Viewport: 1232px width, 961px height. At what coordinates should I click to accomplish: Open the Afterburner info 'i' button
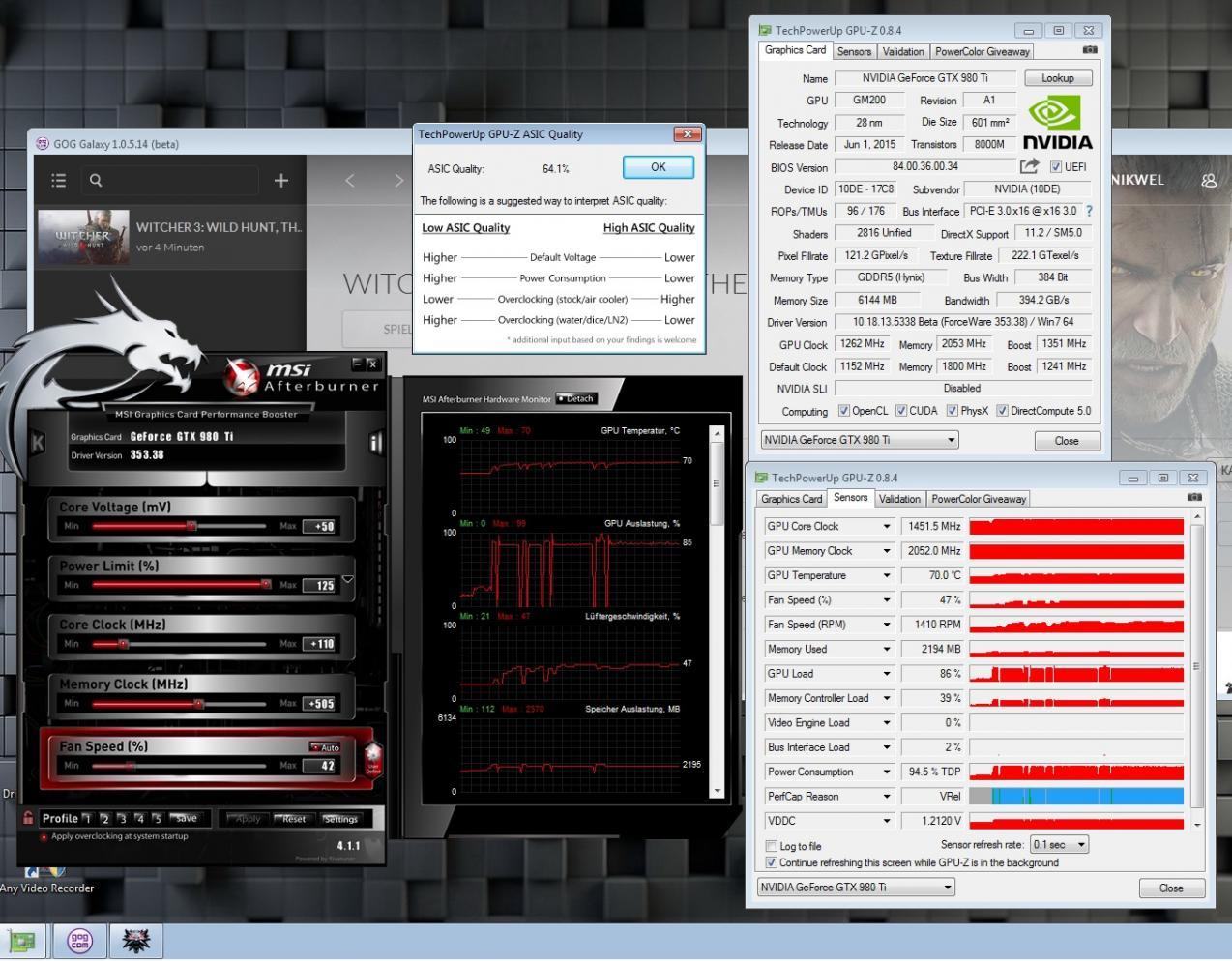(375, 443)
